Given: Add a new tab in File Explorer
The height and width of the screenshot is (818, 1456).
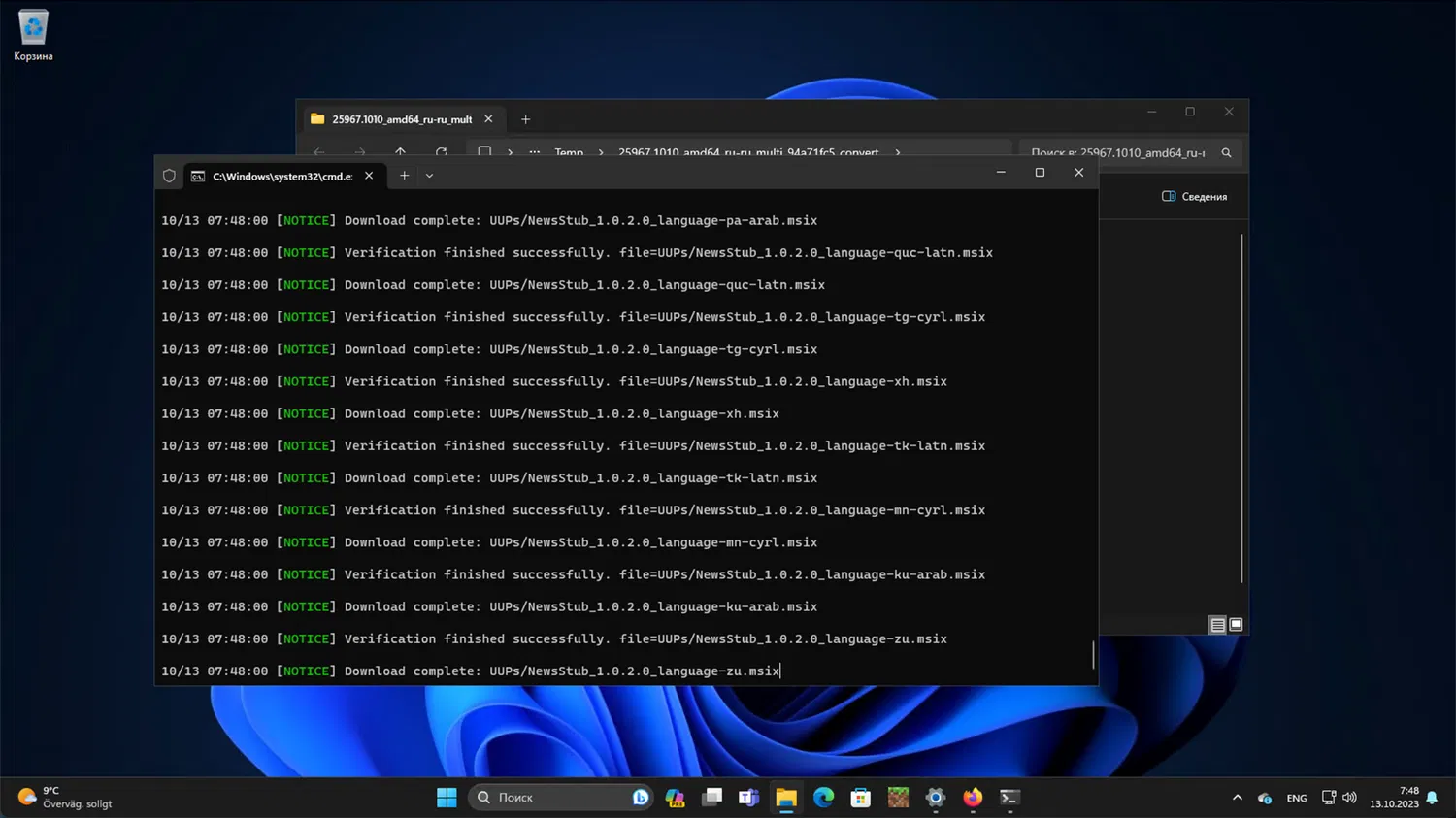Looking at the screenshot, I should tap(525, 119).
